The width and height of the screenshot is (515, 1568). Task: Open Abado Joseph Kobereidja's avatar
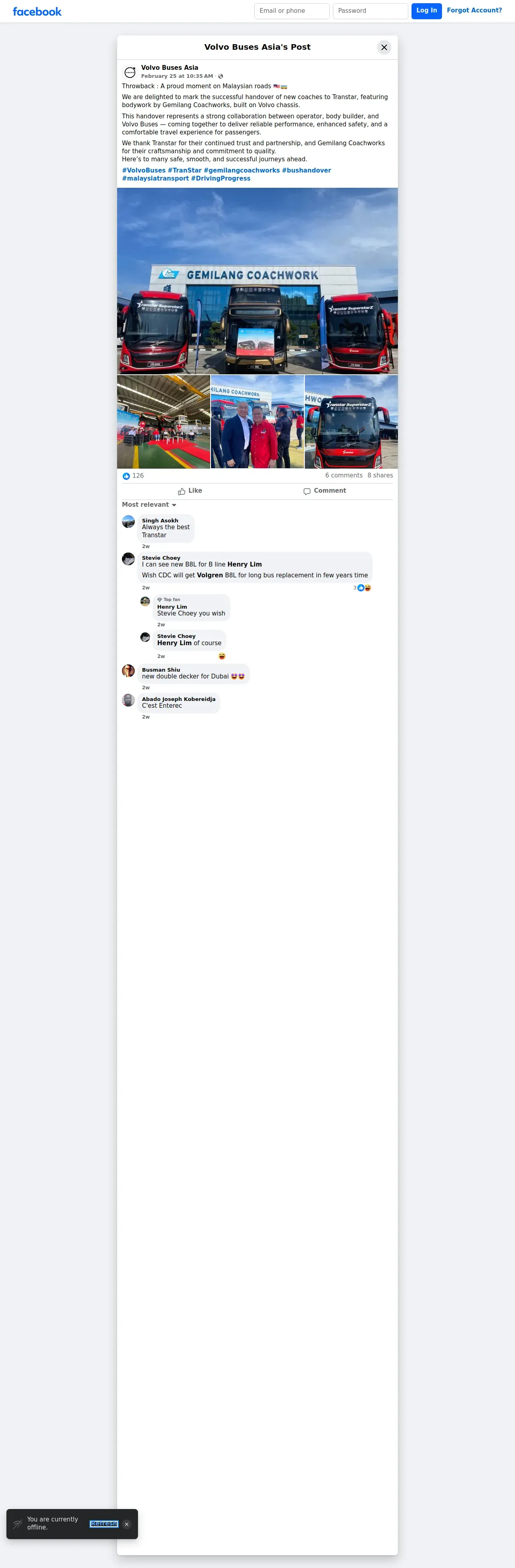click(128, 700)
